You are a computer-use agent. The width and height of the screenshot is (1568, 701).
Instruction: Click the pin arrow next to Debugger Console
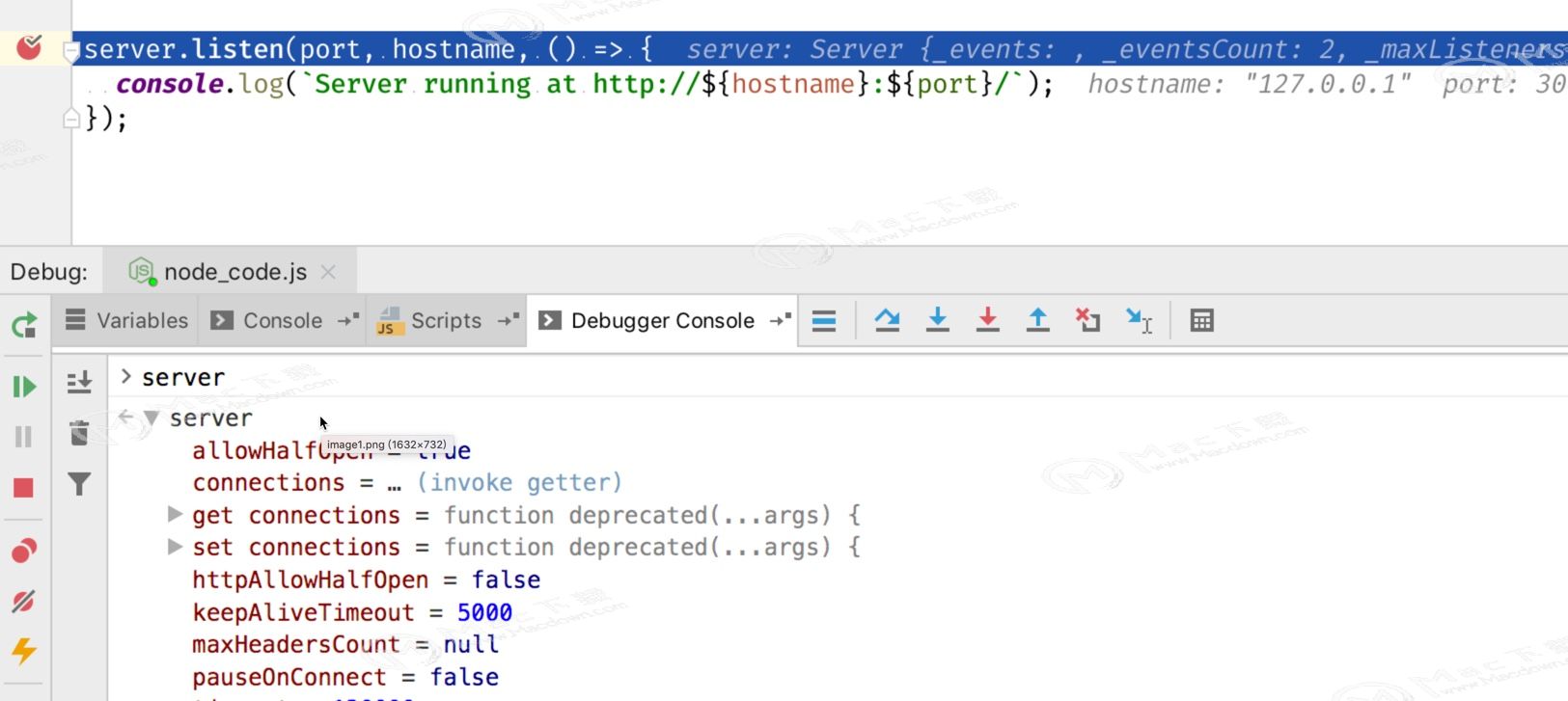[x=781, y=320]
